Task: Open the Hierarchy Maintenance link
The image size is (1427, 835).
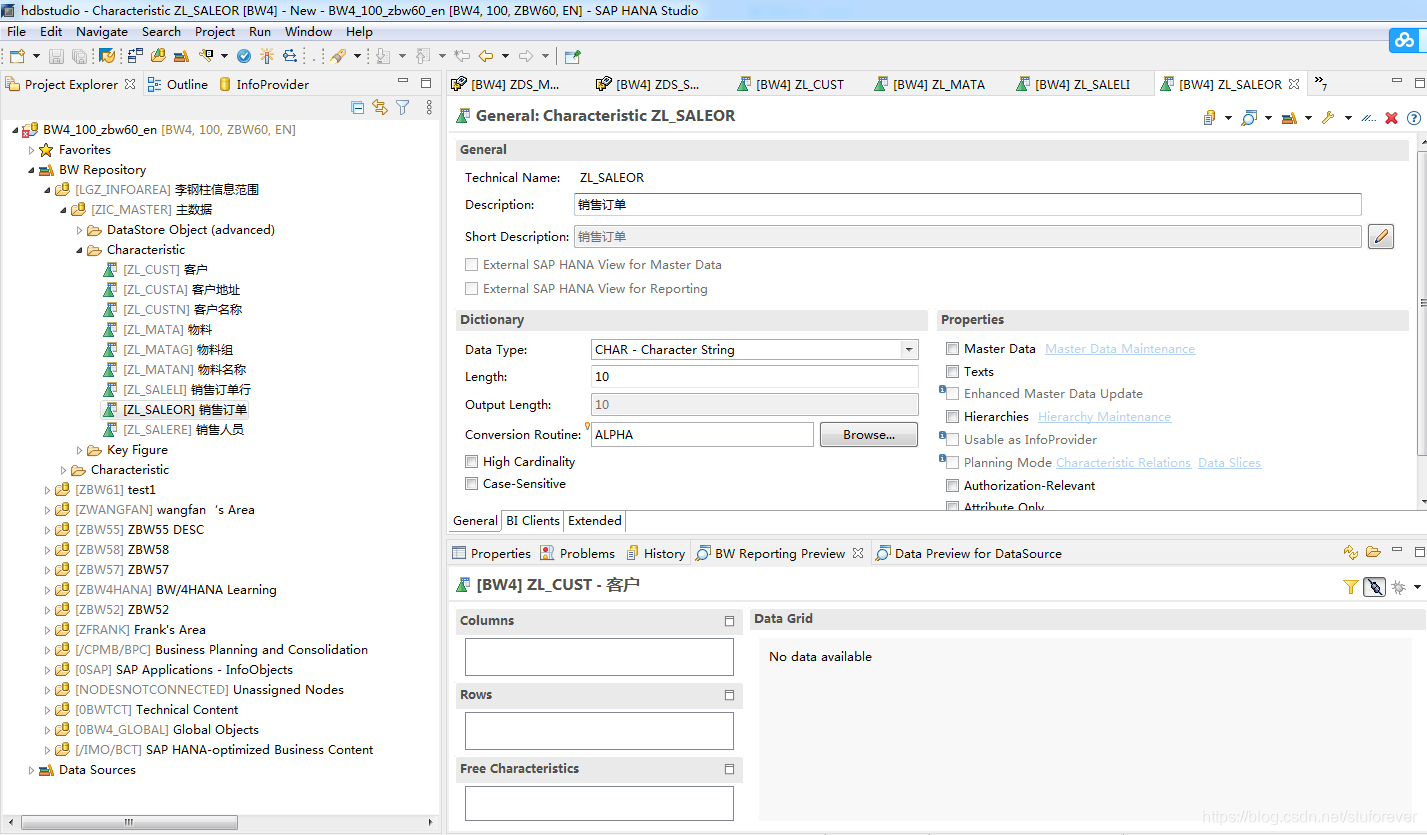Action: click(x=1104, y=416)
